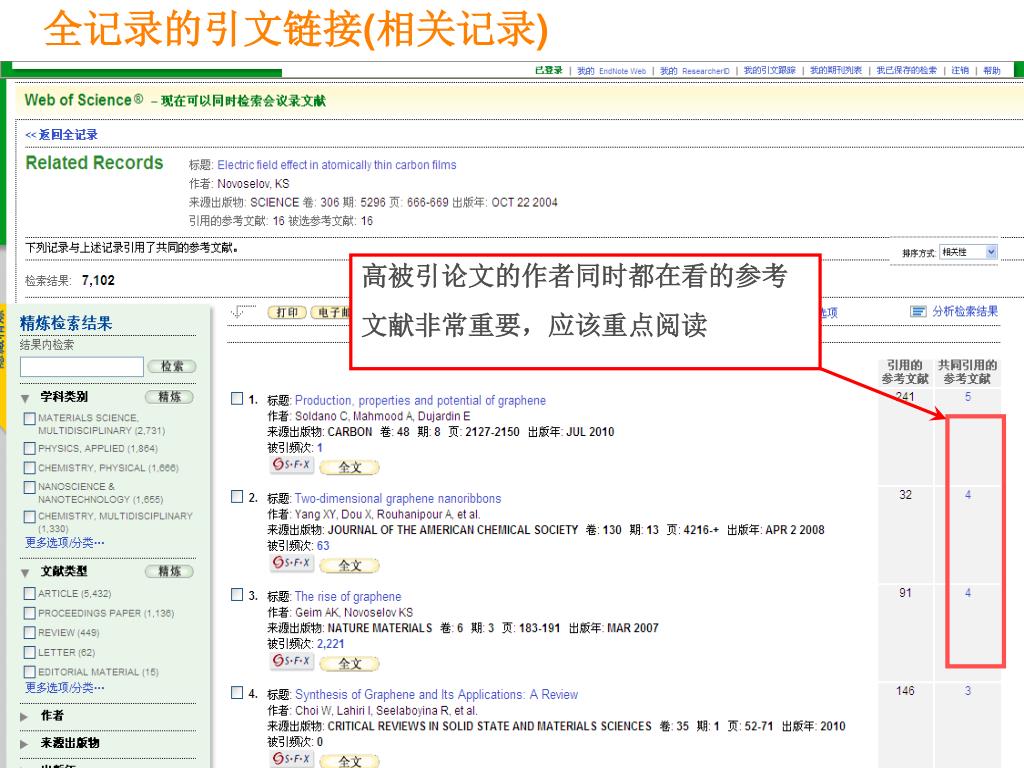The width and height of the screenshot is (1024, 768).
Task: Check PROCEEDINGS PAPER filter
Action: [x=29, y=613]
